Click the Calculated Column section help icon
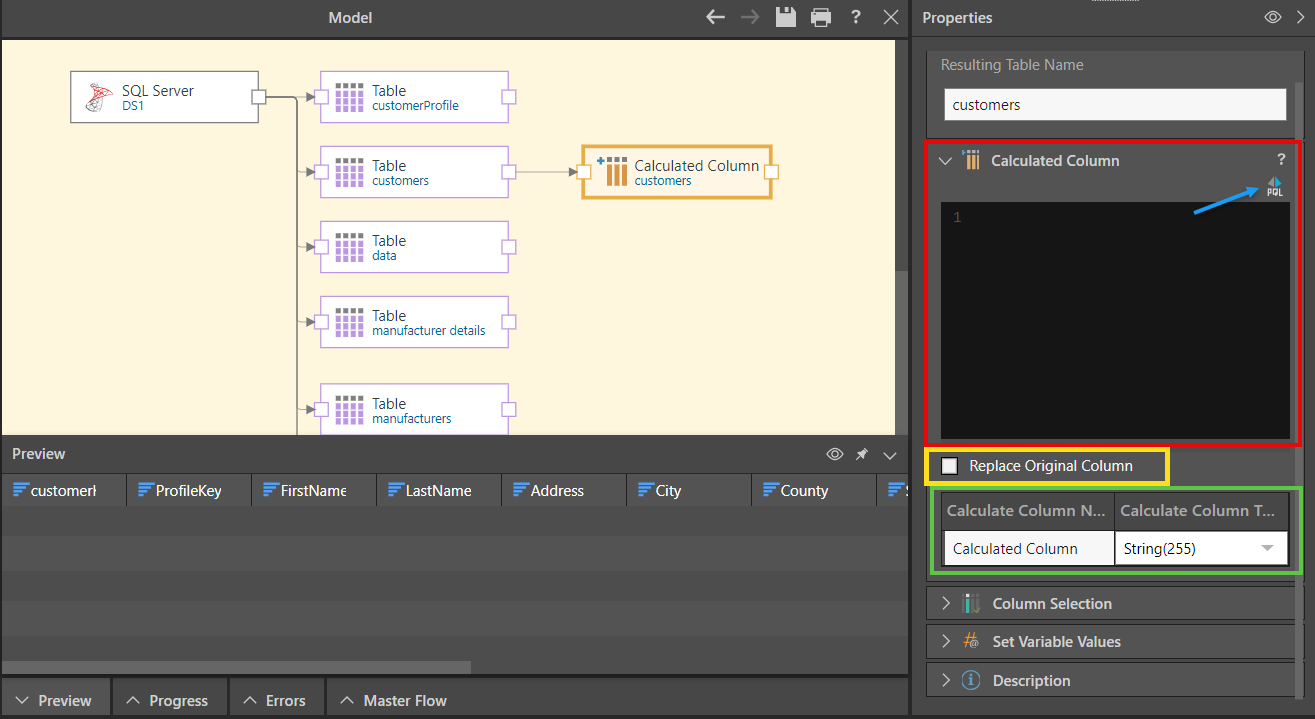 pyautogui.click(x=1281, y=160)
